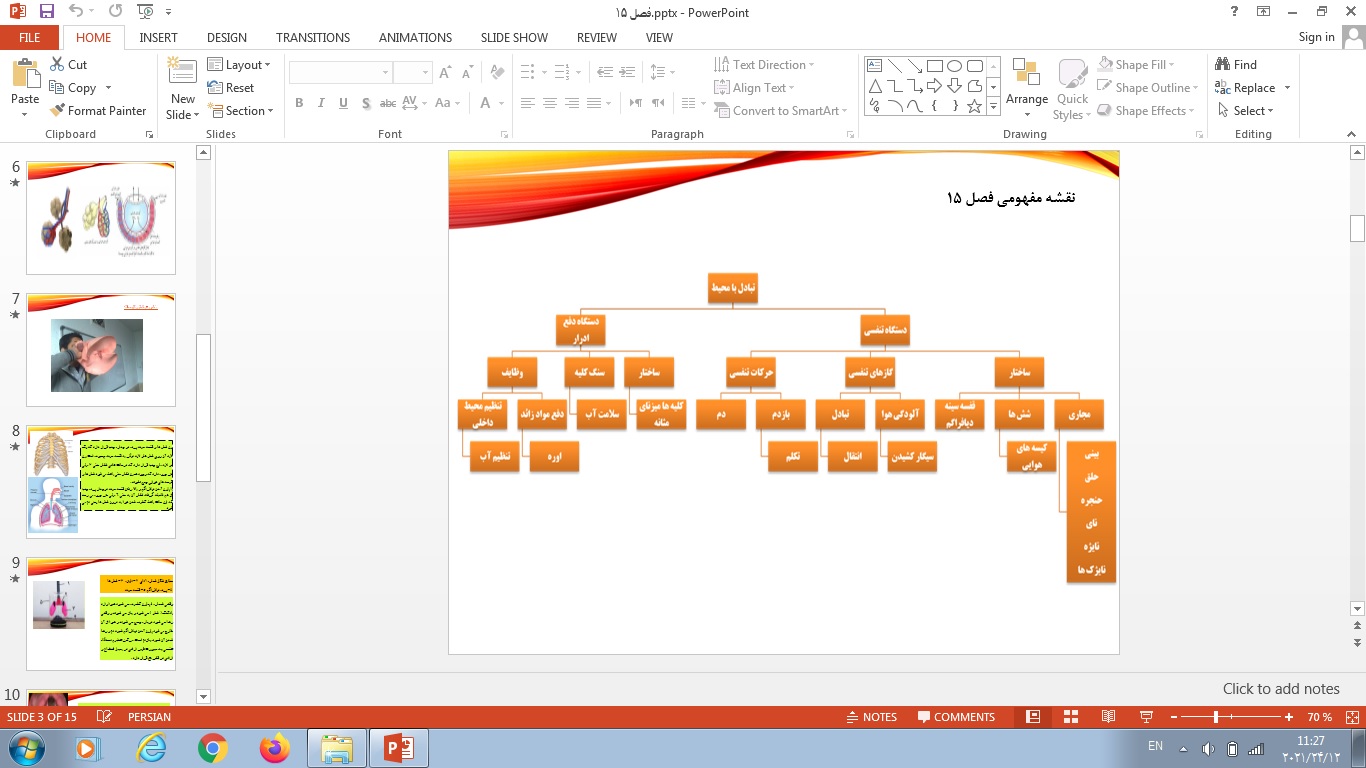This screenshot has width=1366, height=768.
Task: Click the zoom slider handle
Action: click(1216, 717)
